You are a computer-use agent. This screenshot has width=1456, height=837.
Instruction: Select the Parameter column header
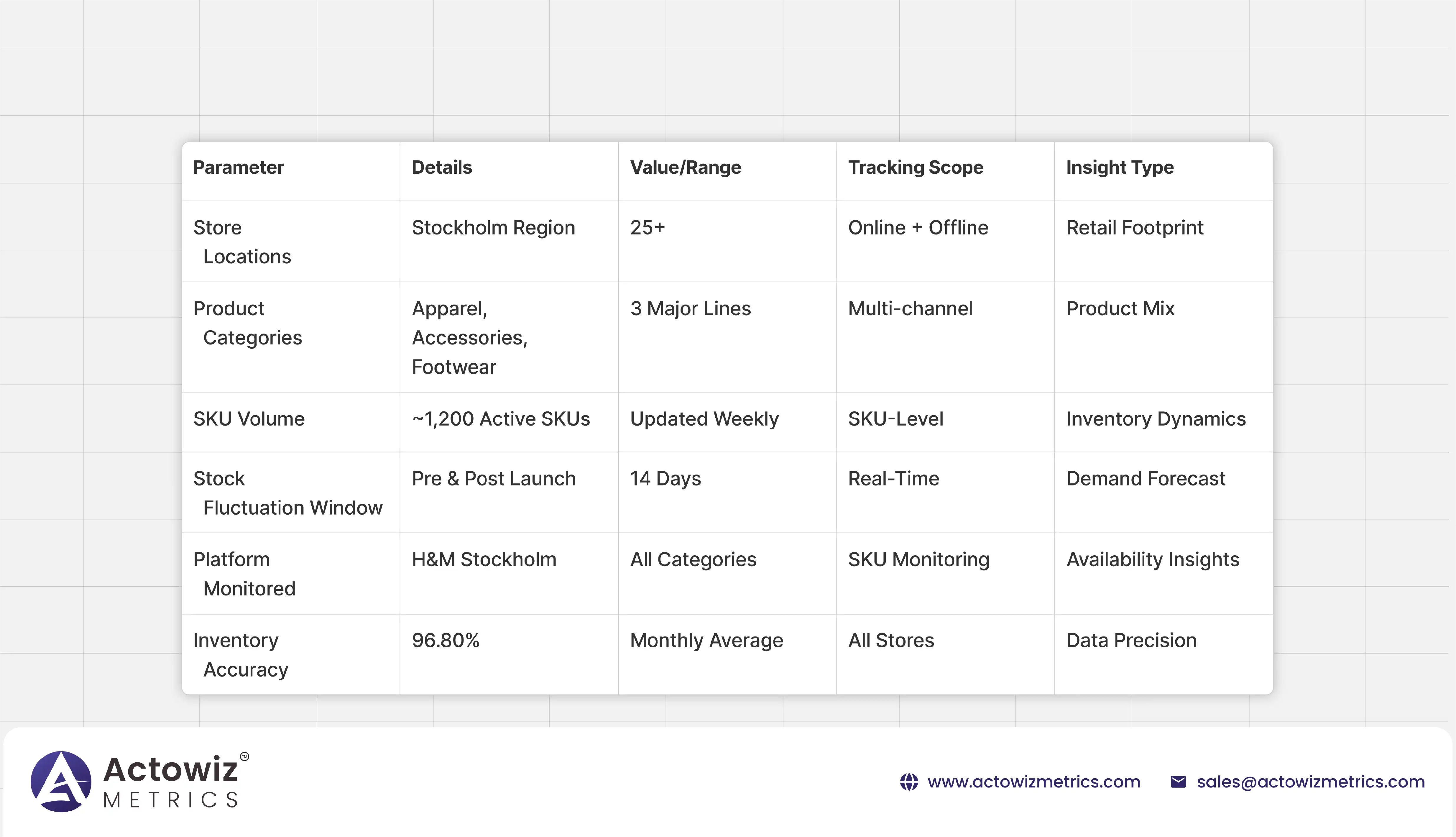[x=239, y=167]
